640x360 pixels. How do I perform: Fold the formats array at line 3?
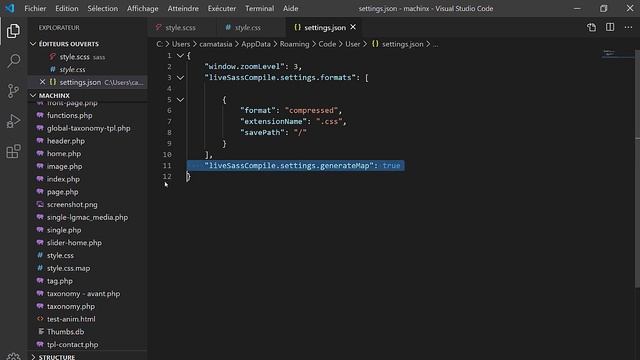point(180,78)
